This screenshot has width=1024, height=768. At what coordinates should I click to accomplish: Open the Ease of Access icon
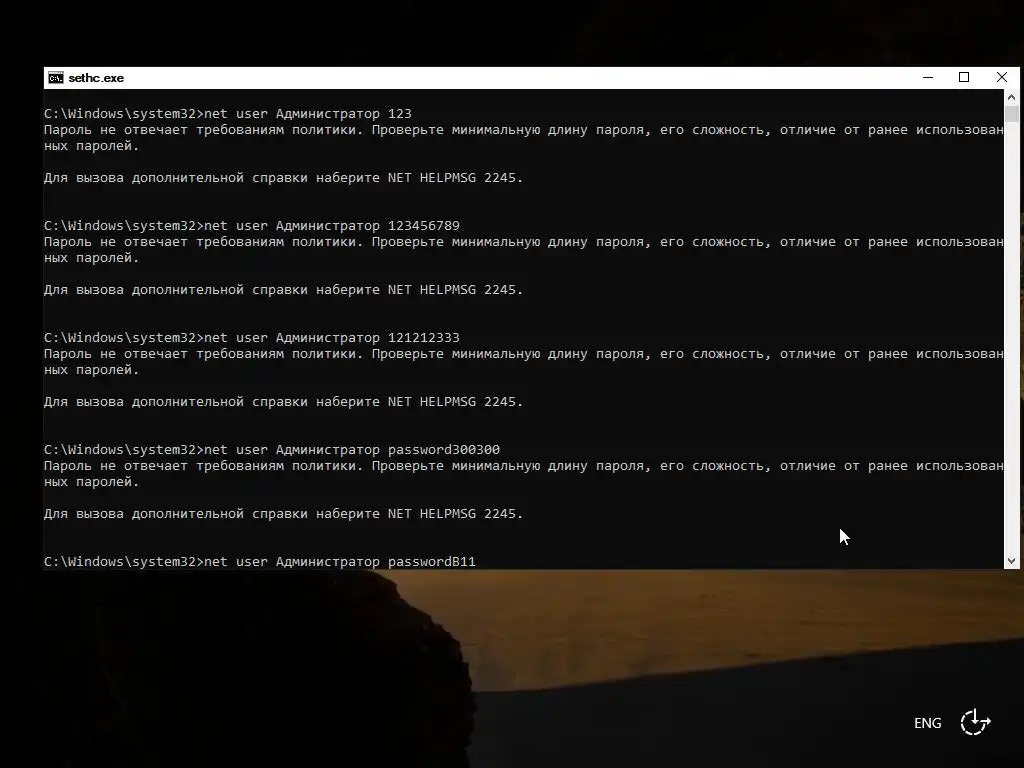pyautogui.click(x=976, y=722)
